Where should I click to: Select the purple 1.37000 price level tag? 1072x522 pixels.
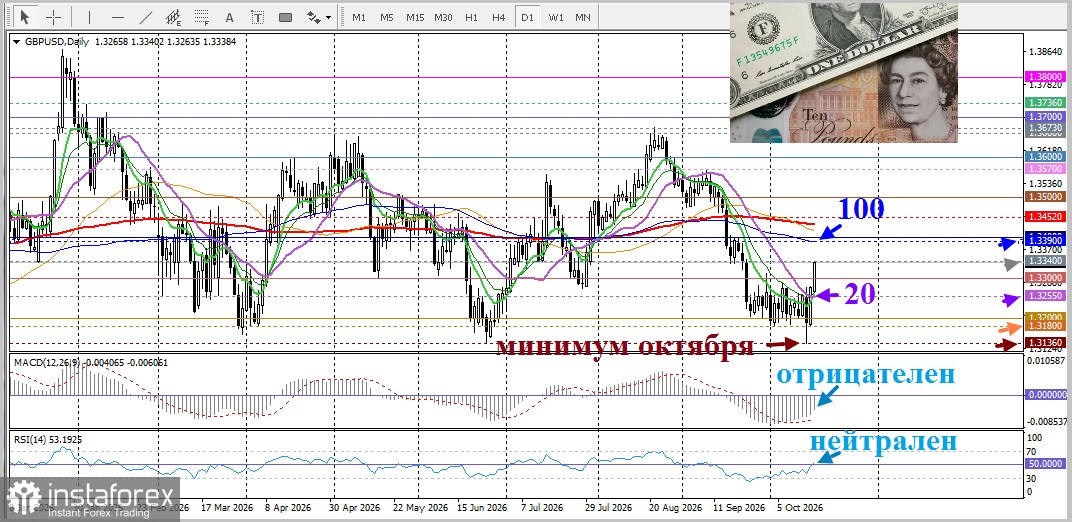pos(1046,118)
